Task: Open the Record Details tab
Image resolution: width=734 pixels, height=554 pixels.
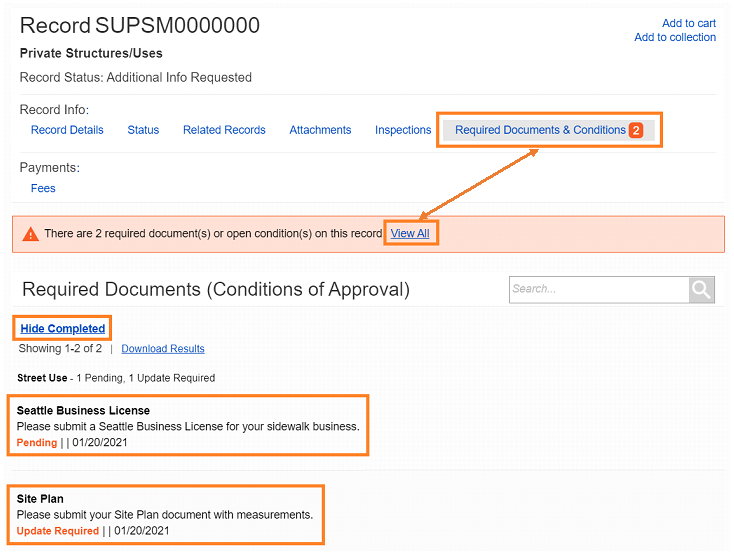Action: click(x=67, y=130)
